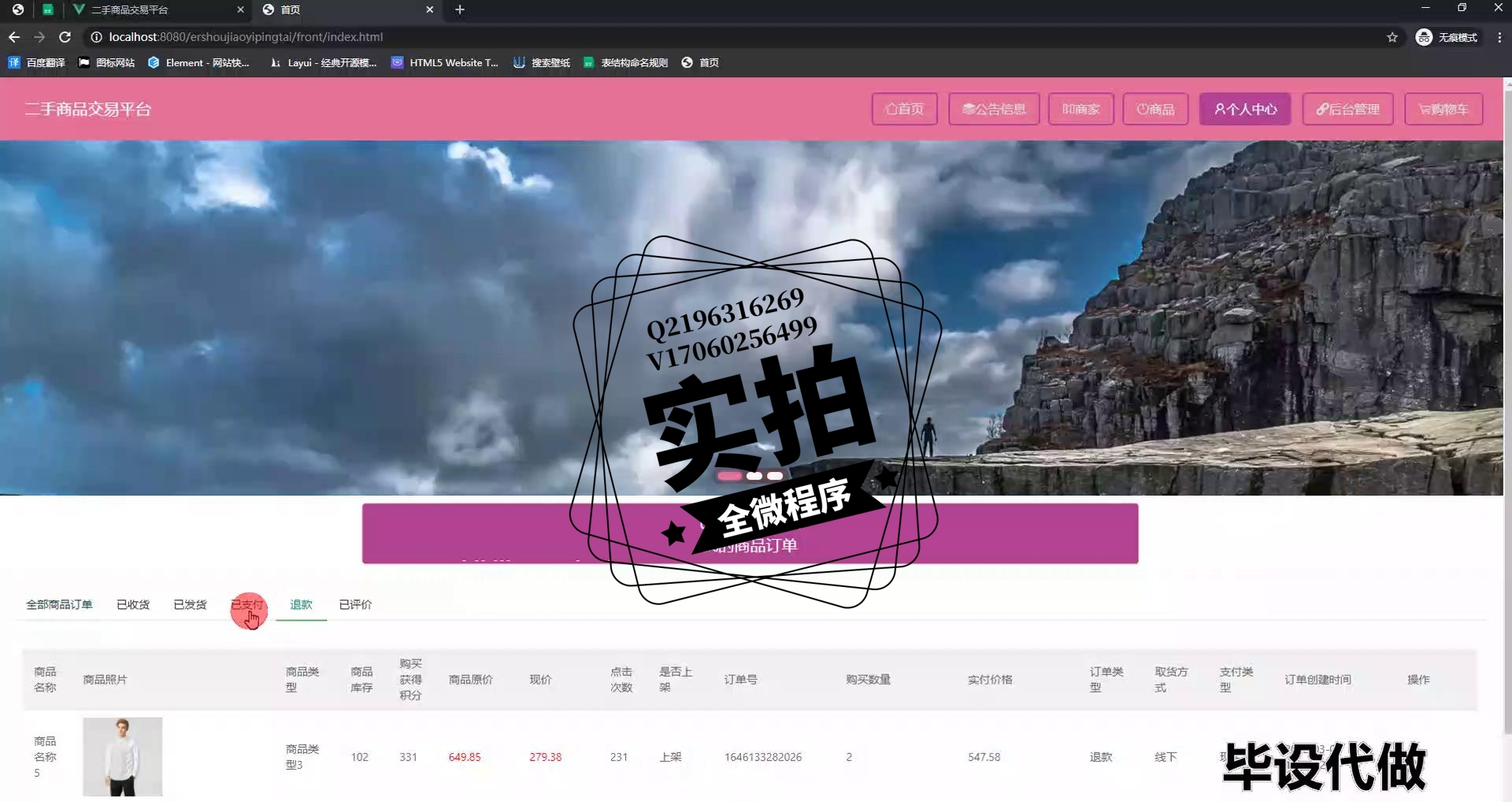Open the Layui bookmark
Viewport: 1512px width, 802px height.
(323, 63)
